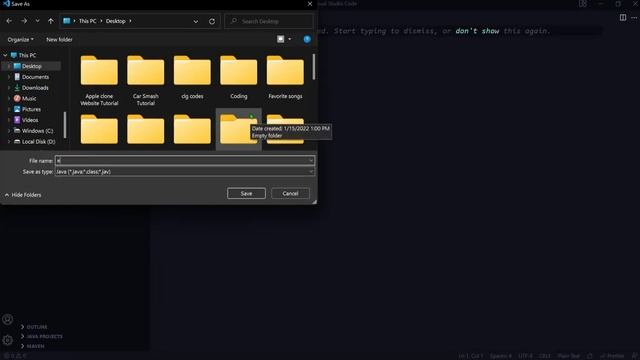Click the Search Desktop field

[269, 21]
